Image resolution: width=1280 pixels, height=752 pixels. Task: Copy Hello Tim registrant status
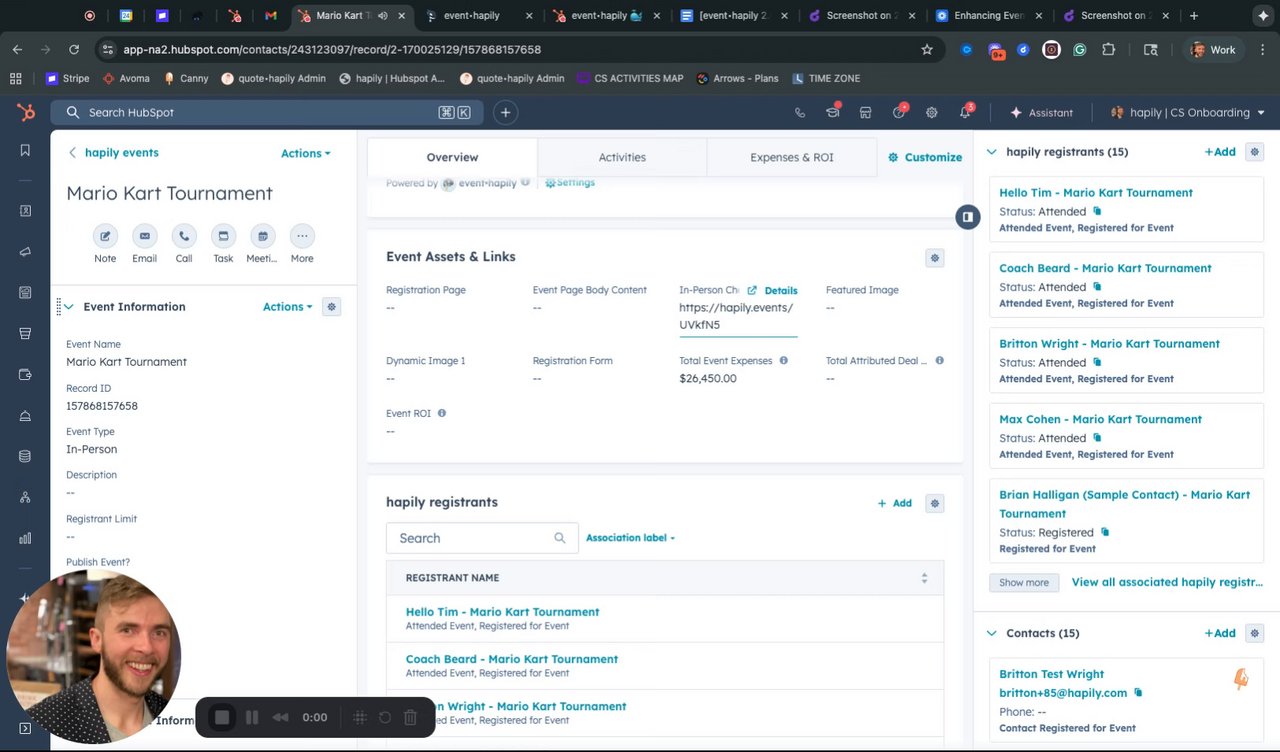(x=1097, y=212)
